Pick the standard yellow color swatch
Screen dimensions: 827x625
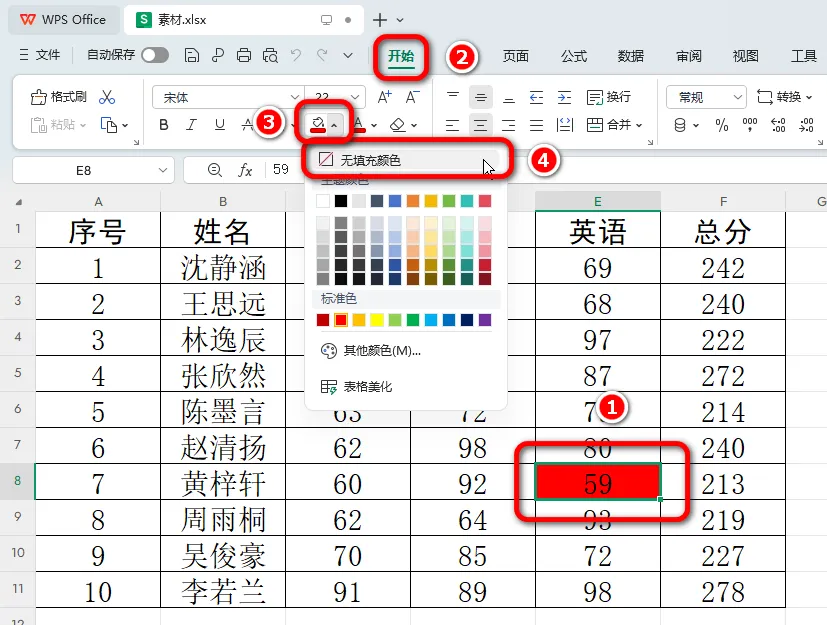pos(377,320)
